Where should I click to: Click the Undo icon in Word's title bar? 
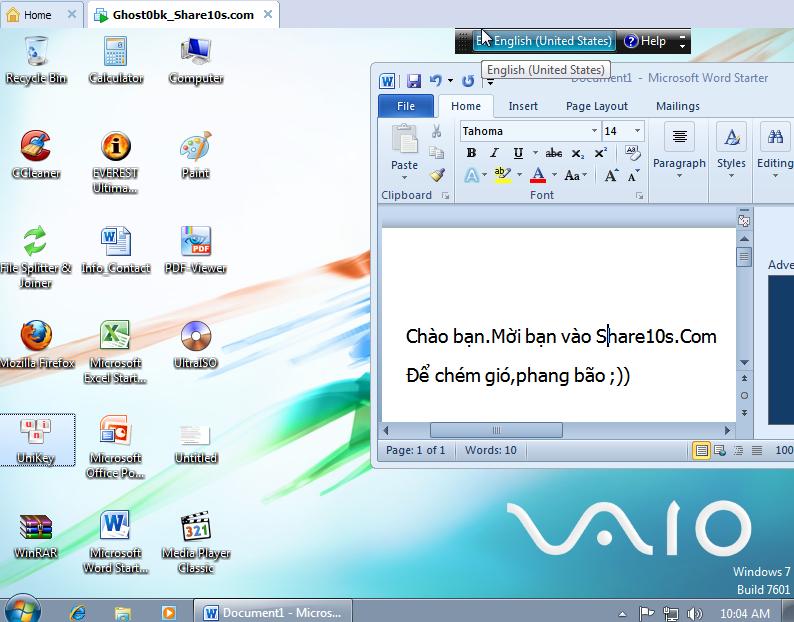click(x=435, y=81)
